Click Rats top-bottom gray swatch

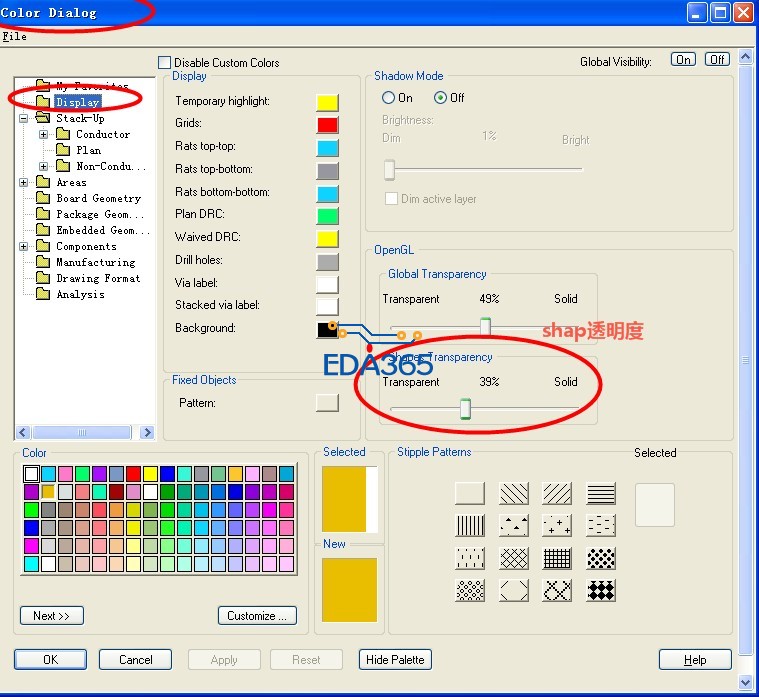[327, 171]
